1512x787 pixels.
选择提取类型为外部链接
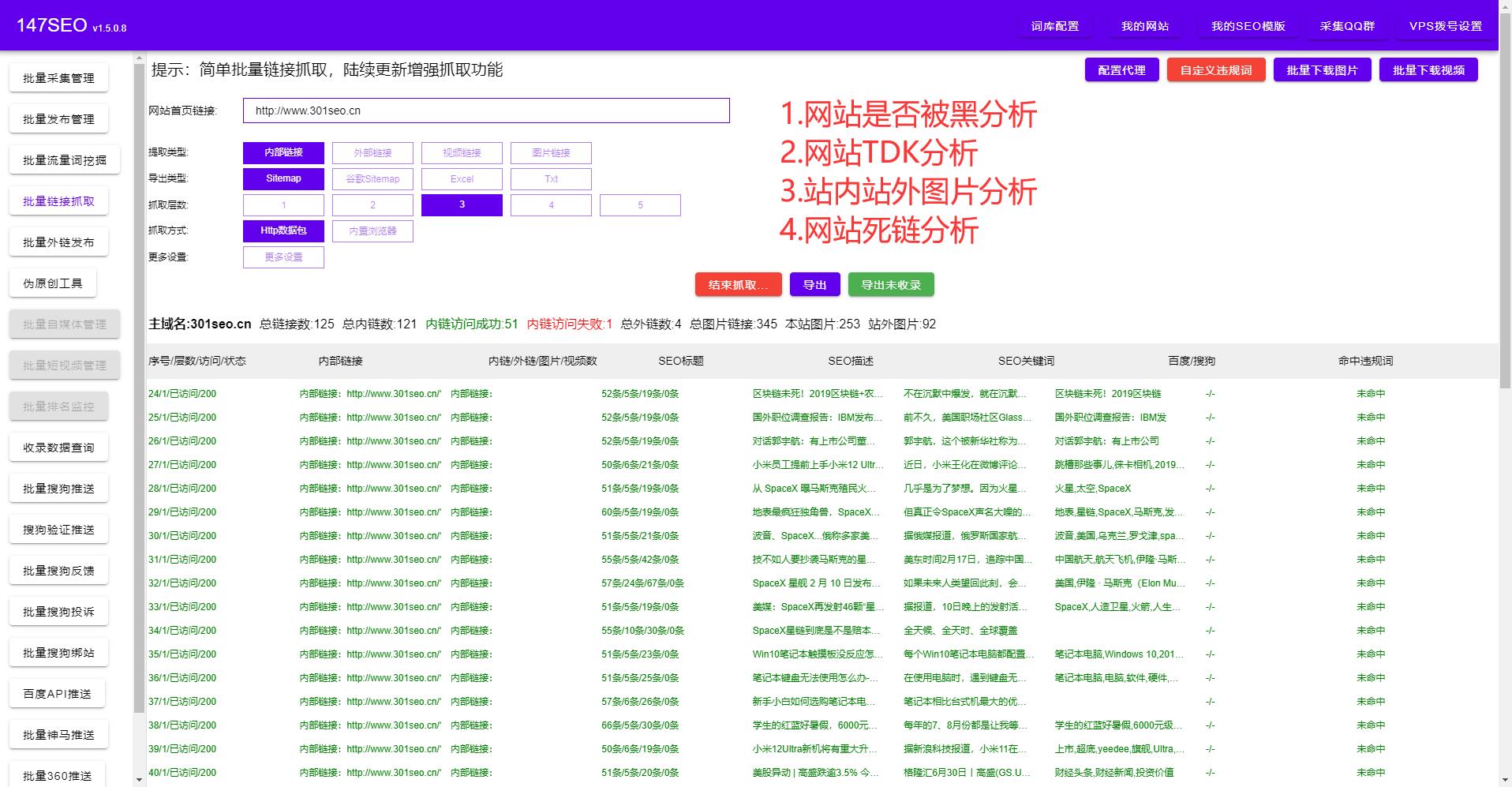click(x=372, y=152)
